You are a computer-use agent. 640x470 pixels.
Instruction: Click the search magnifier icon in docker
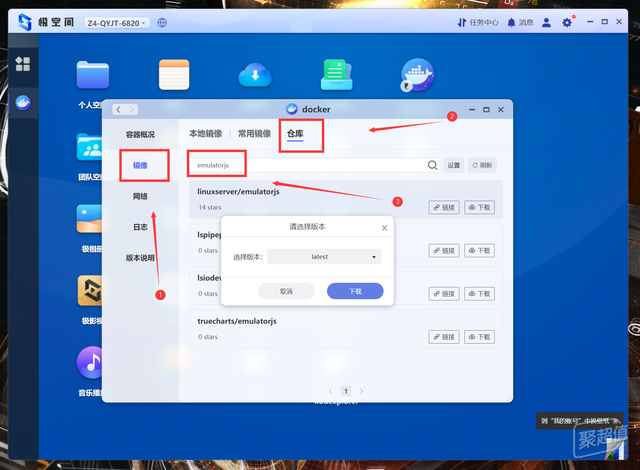coord(432,165)
